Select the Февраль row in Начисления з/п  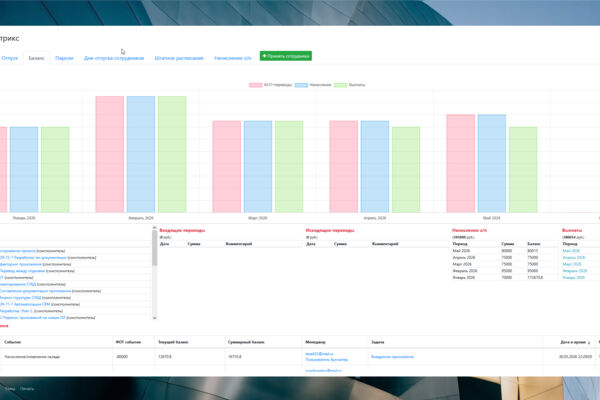(x=504, y=271)
